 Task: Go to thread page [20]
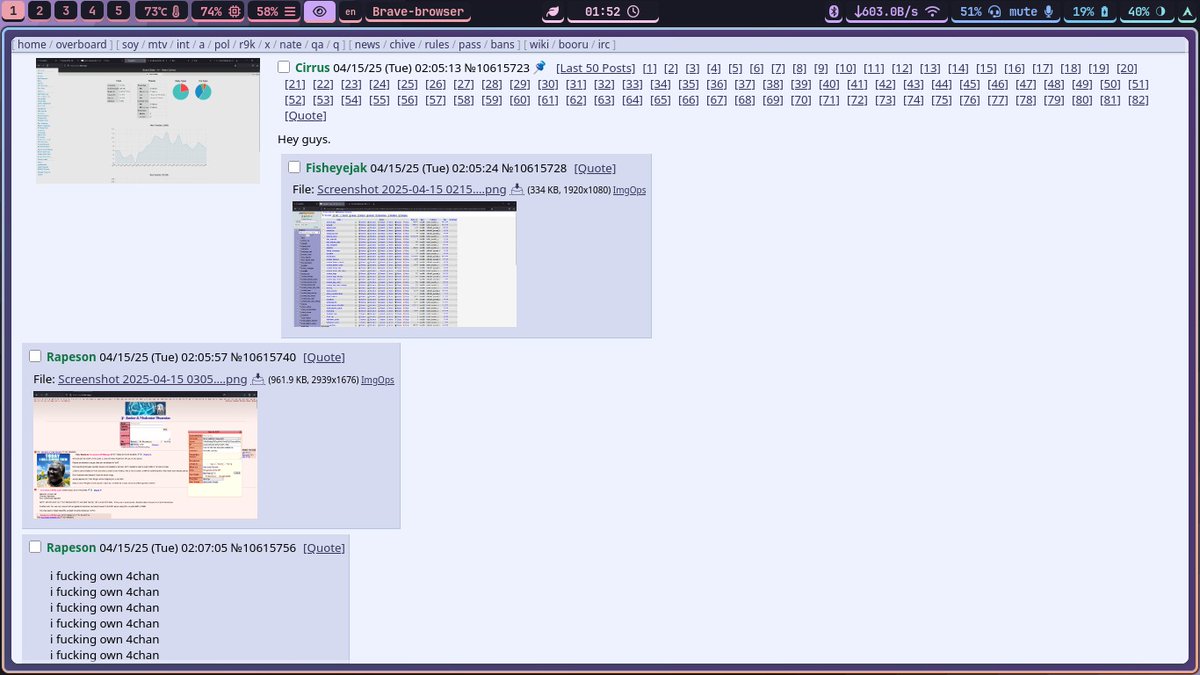[x=1127, y=68]
